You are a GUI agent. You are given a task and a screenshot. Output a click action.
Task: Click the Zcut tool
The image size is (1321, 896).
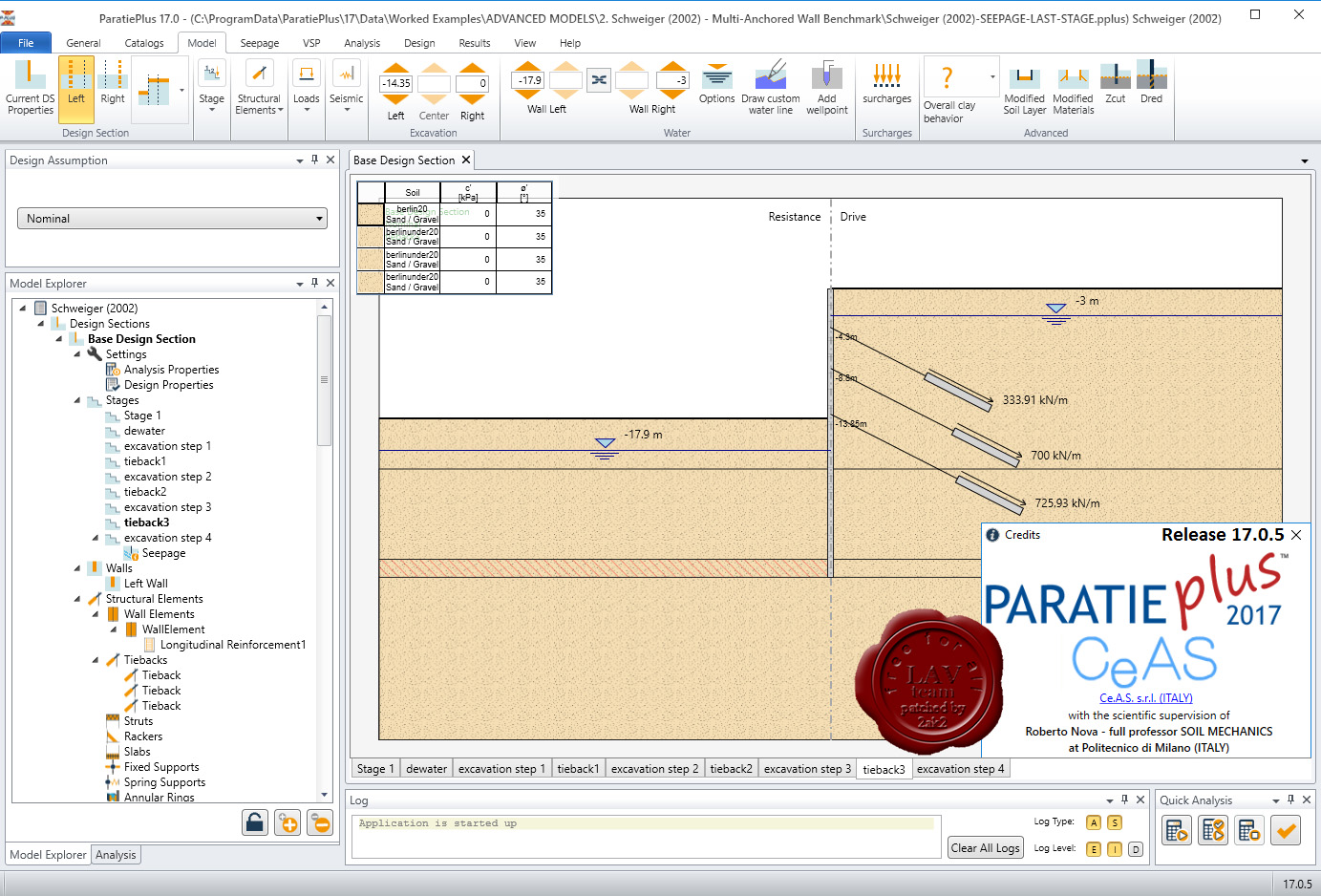pyautogui.click(x=1115, y=84)
